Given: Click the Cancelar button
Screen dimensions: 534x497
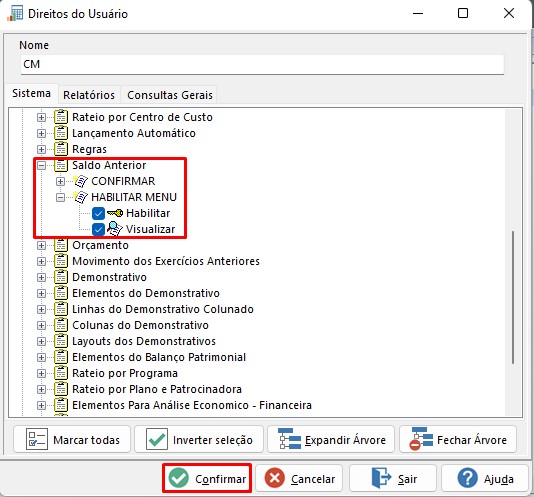Looking at the screenshot, I should [299, 478].
